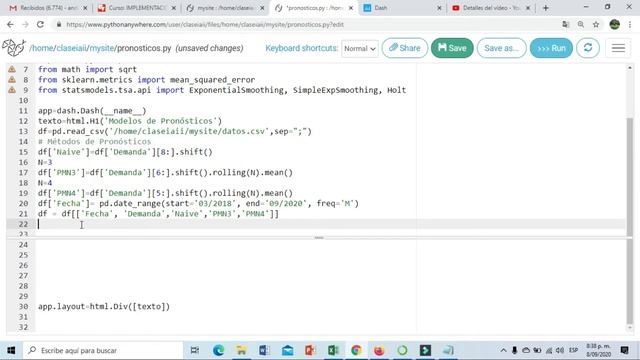Click the warning icon on line 7
The width and height of the screenshot is (640, 360).
12,69
